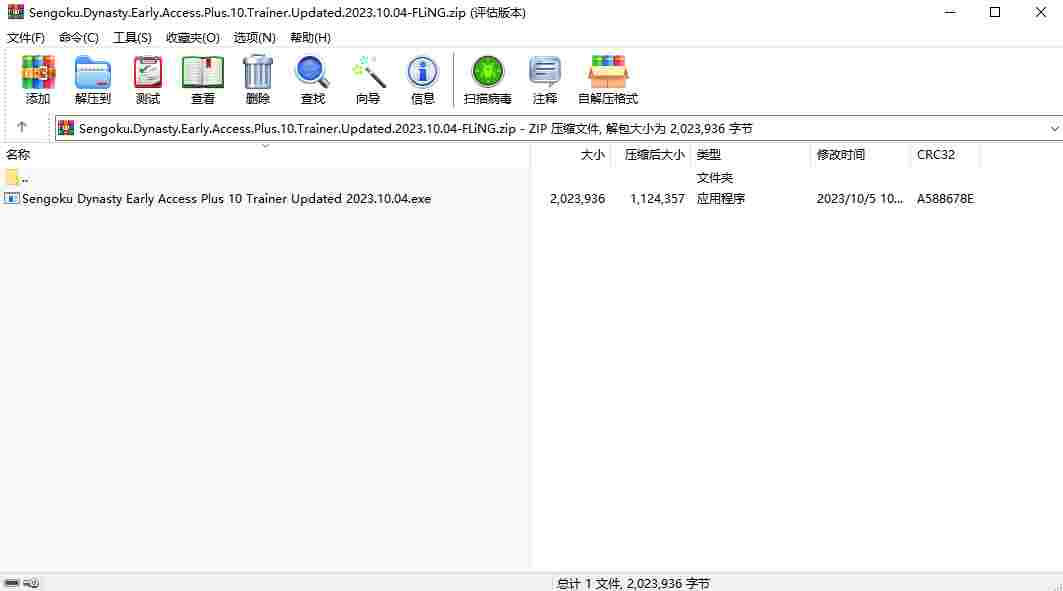1063x591 pixels.
Task: Open the Comment (注释) tool
Action: point(545,79)
